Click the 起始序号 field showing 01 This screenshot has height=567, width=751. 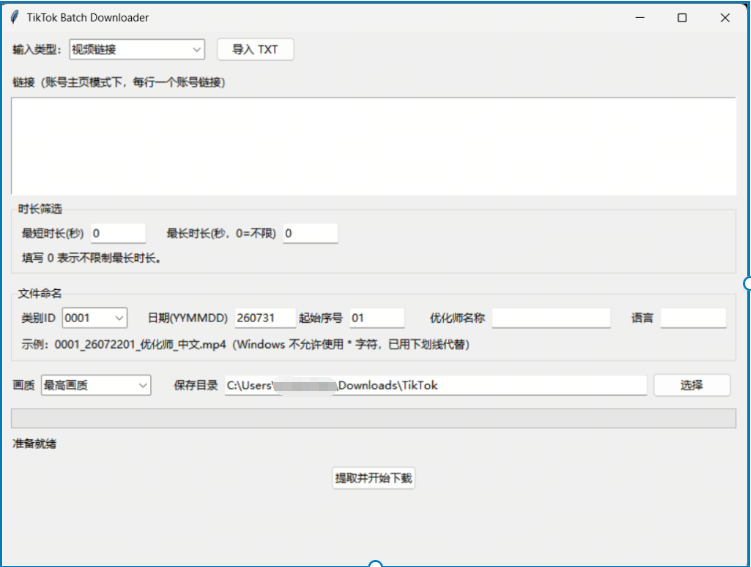377,318
